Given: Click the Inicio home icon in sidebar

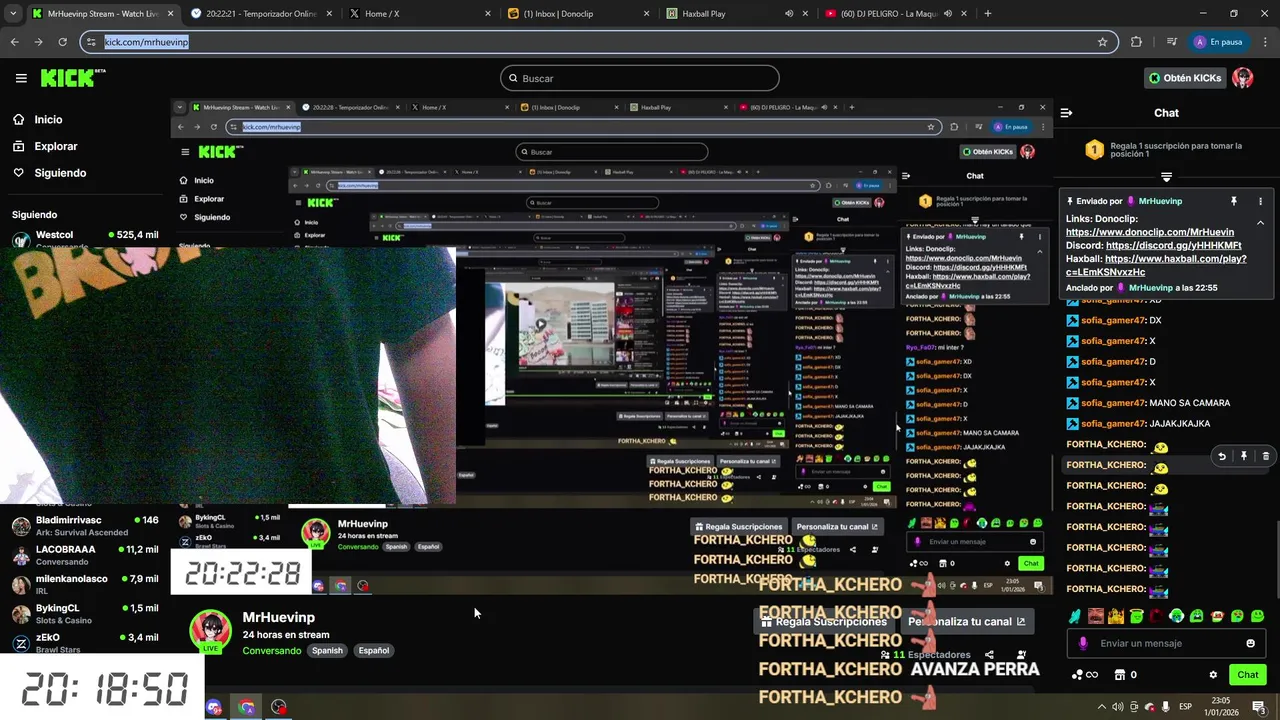Looking at the screenshot, I should 19,119.
